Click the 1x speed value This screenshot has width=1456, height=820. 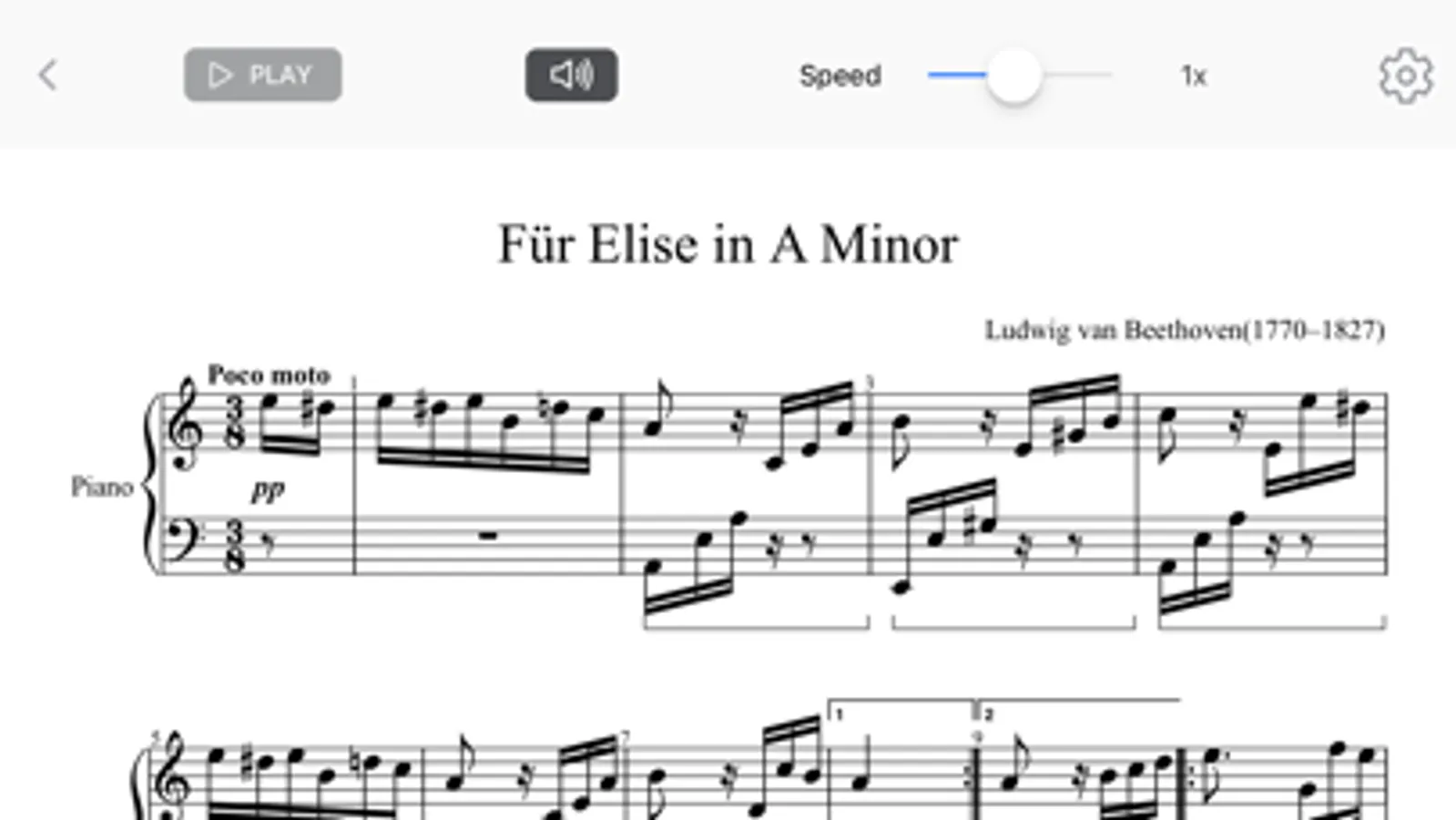(x=1193, y=76)
